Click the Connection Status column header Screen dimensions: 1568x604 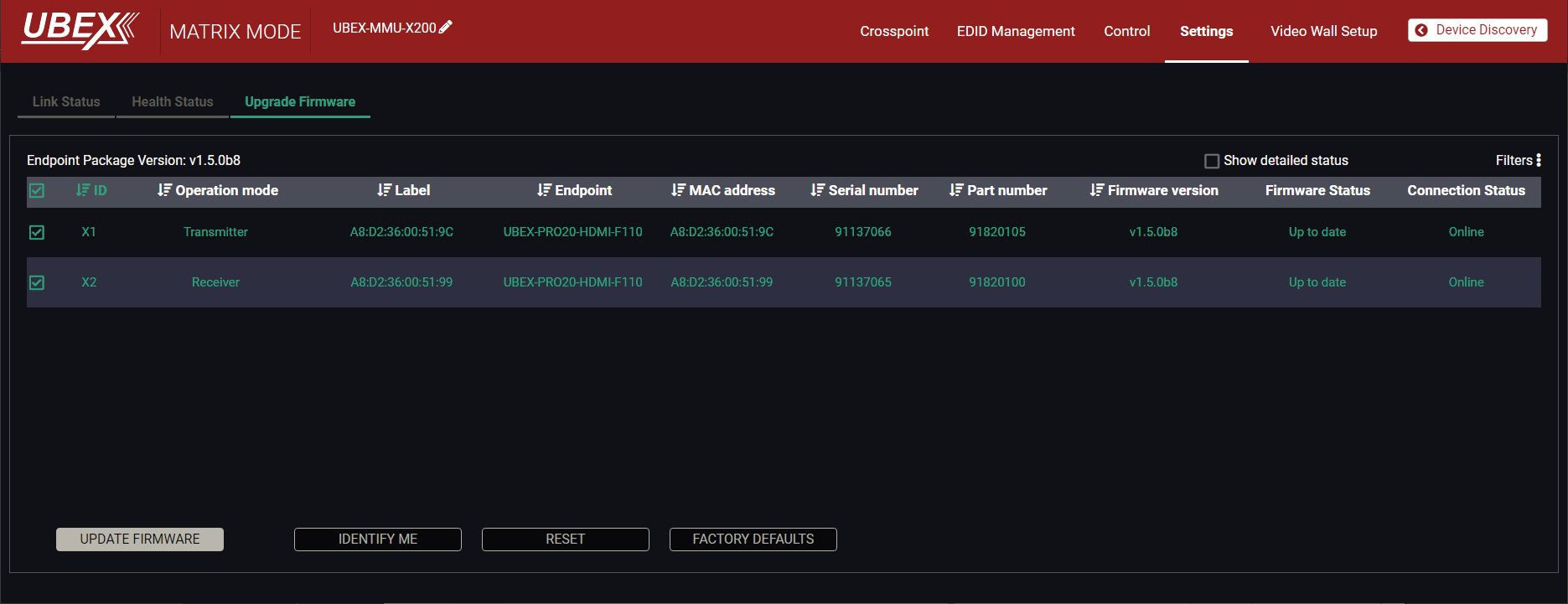pos(1467,190)
